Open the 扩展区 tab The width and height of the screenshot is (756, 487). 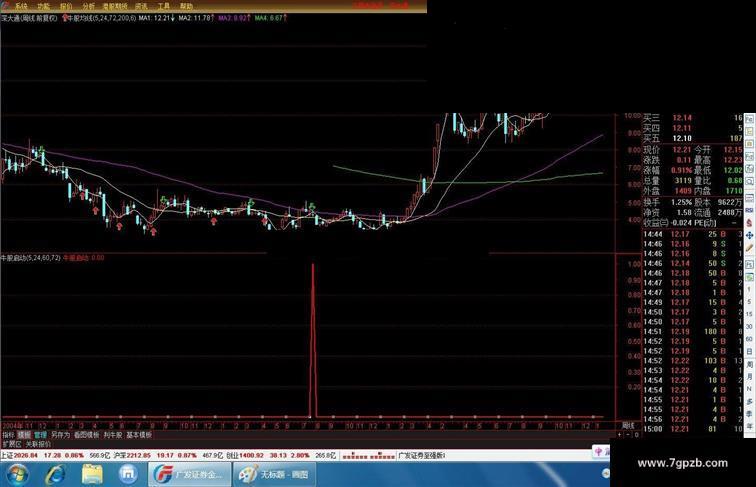12,444
